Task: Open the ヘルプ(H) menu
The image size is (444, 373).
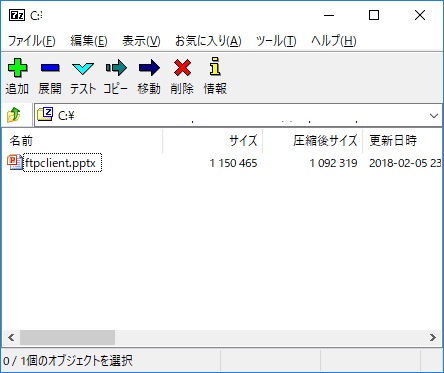Action: (334, 41)
